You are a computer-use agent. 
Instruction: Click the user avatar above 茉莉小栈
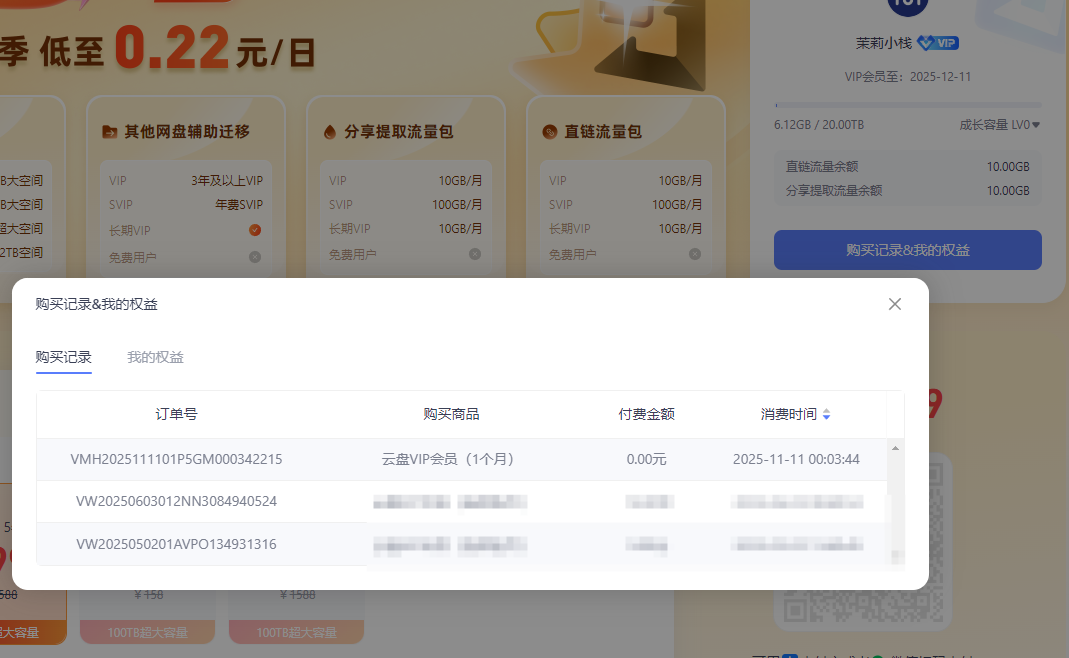point(907,5)
